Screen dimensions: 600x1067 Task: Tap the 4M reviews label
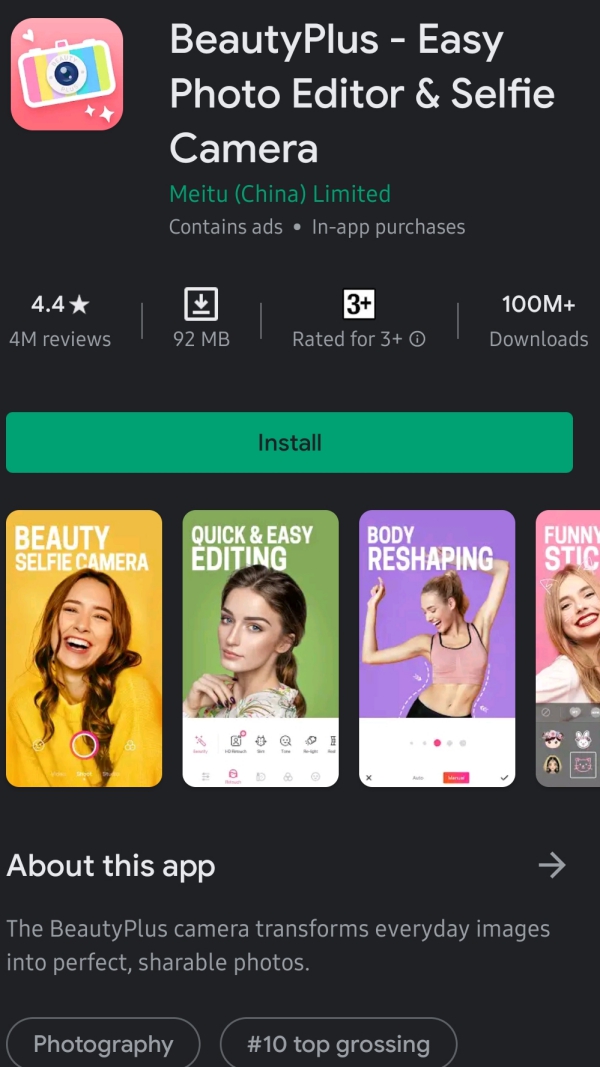pos(60,339)
